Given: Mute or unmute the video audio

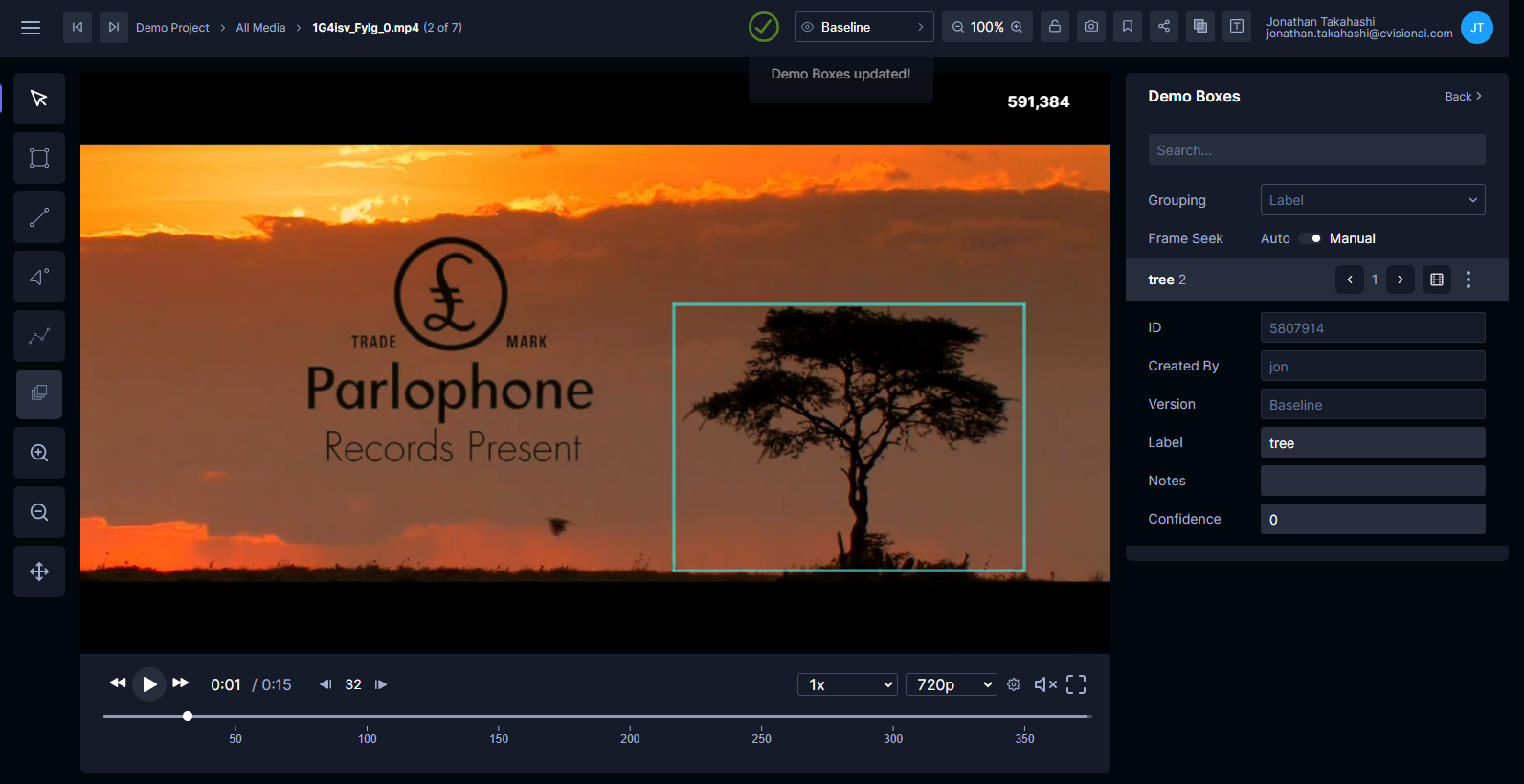Looking at the screenshot, I should click(1045, 684).
